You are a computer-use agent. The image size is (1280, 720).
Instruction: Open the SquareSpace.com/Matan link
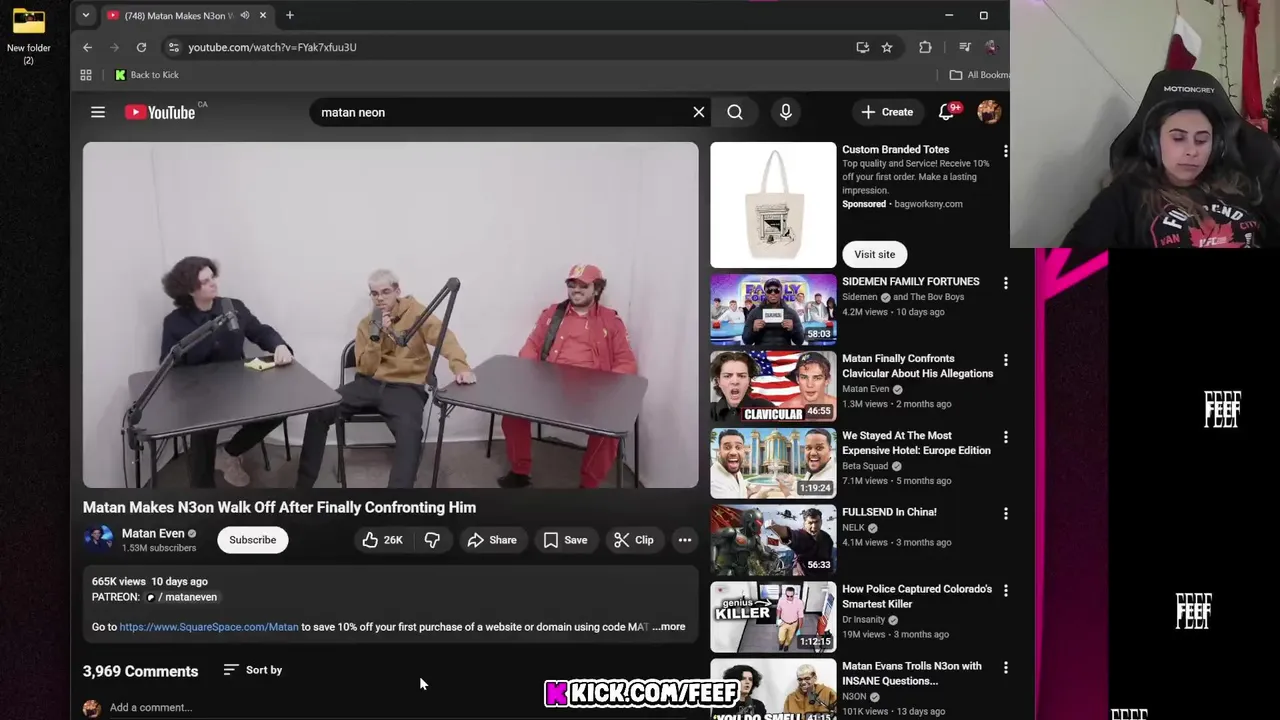click(x=209, y=627)
